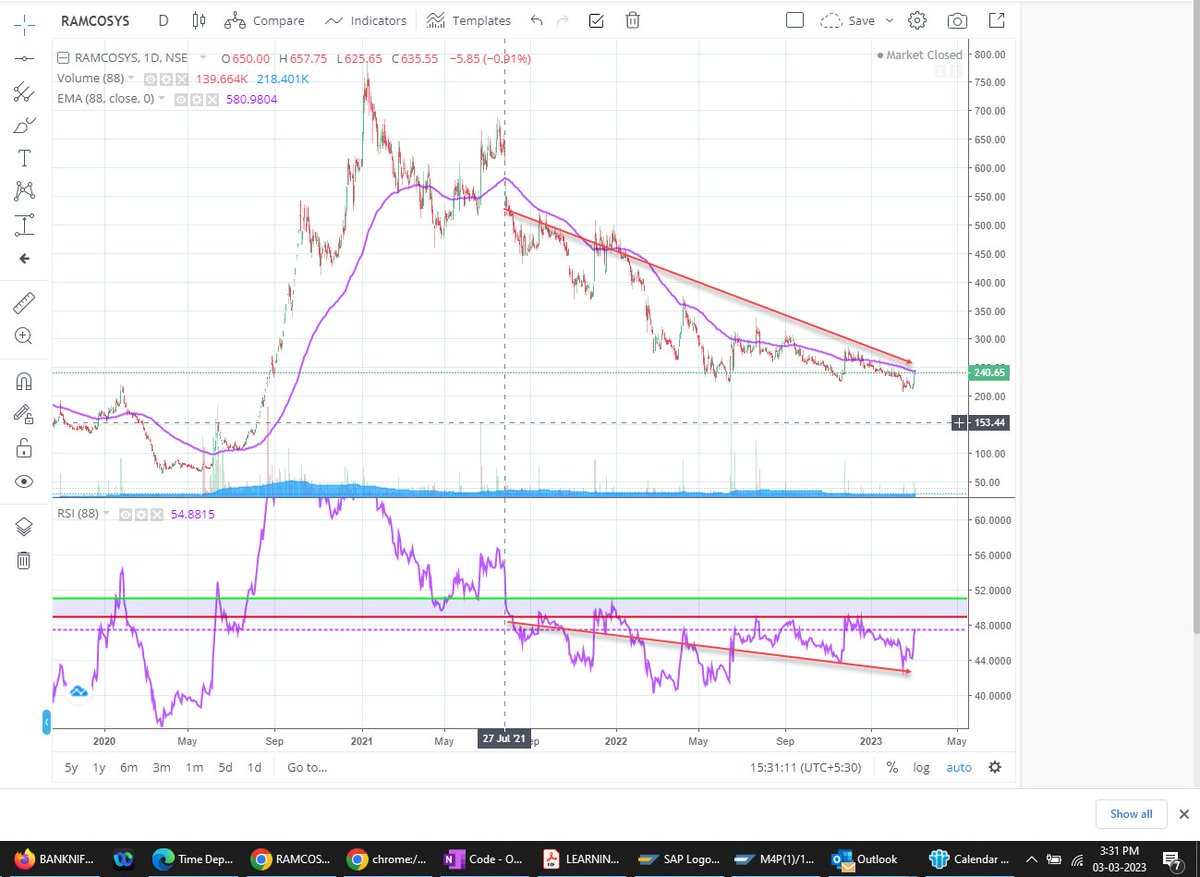Select the ruler measure tool
Viewport: 1200px width, 877px height.
(x=24, y=302)
